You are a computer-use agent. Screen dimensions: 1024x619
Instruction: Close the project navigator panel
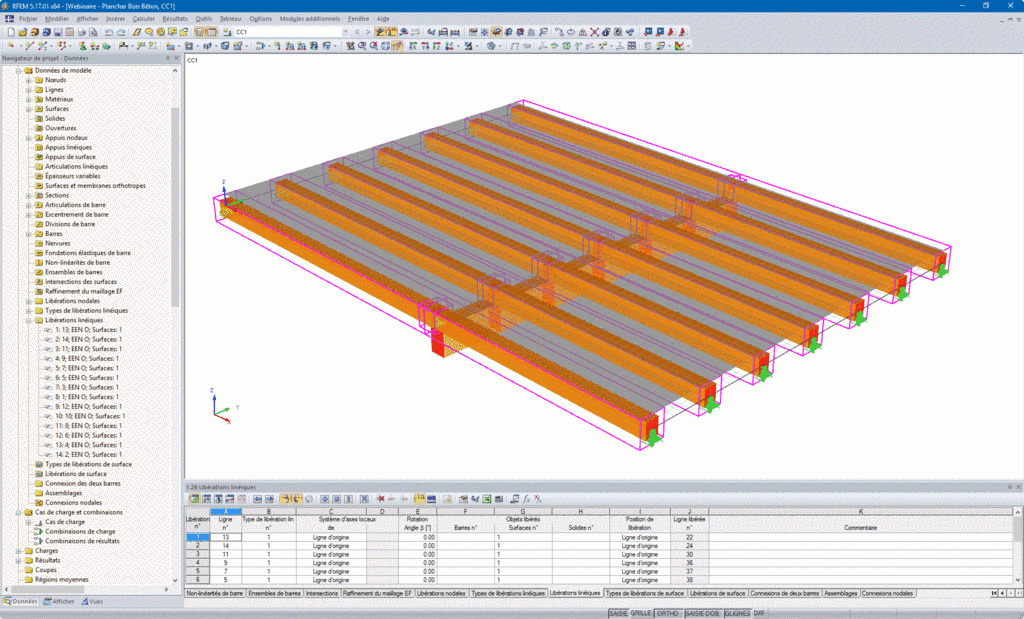[176, 58]
